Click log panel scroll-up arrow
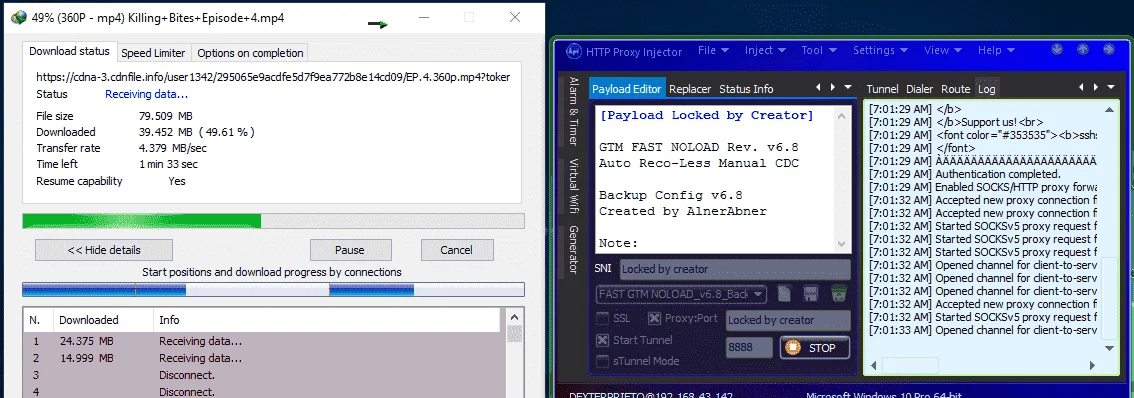The width and height of the screenshot is (1134, 398). point(1109,109)
